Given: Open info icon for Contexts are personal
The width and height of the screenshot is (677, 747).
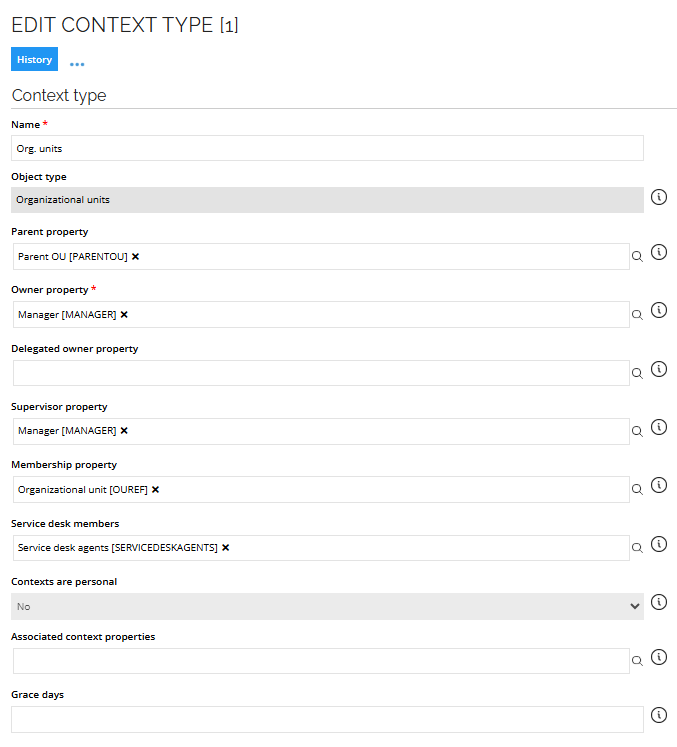Looking at the screenshot, I should (658, 602).
